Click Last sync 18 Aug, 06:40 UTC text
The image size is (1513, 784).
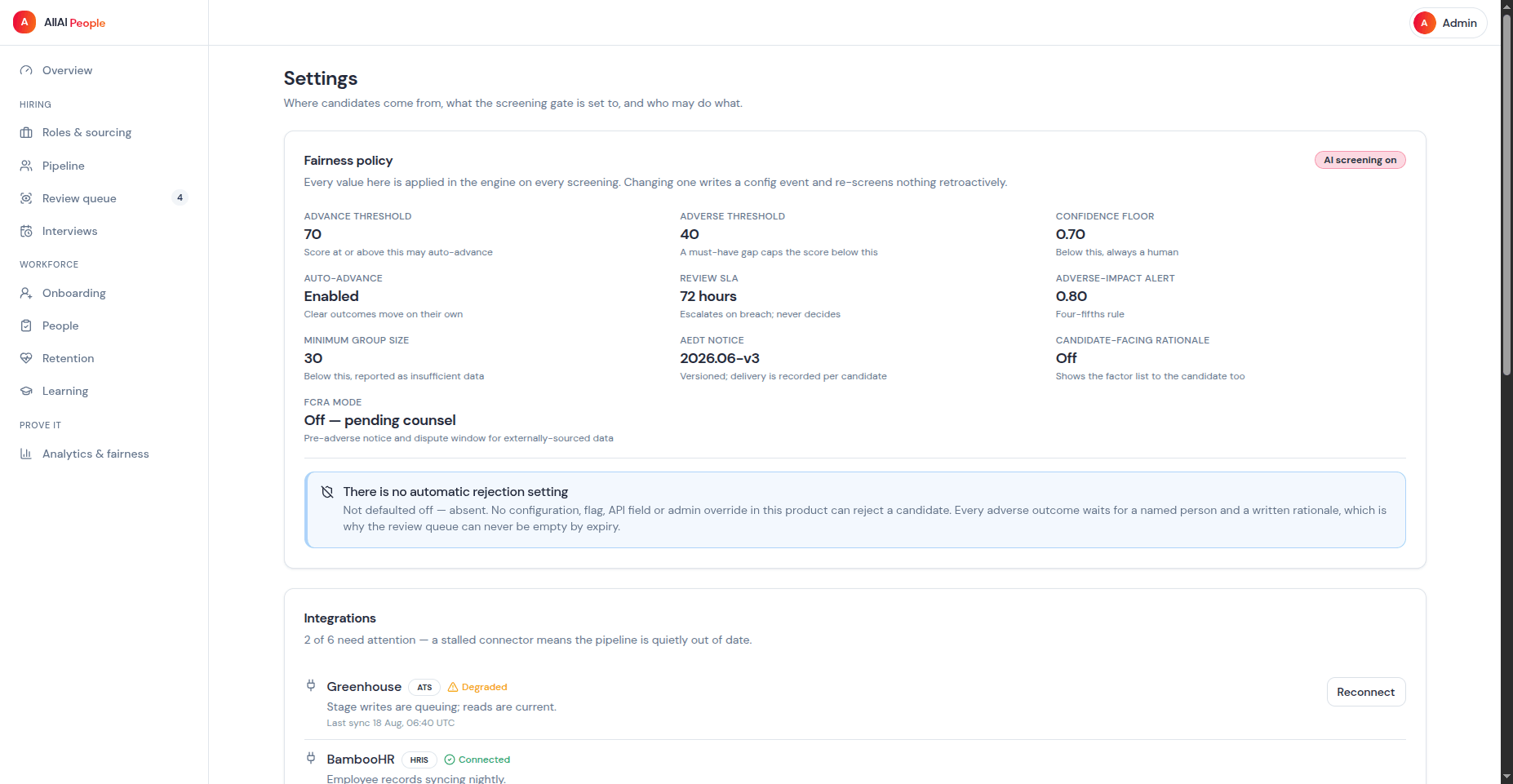click(x=391, y=723)
